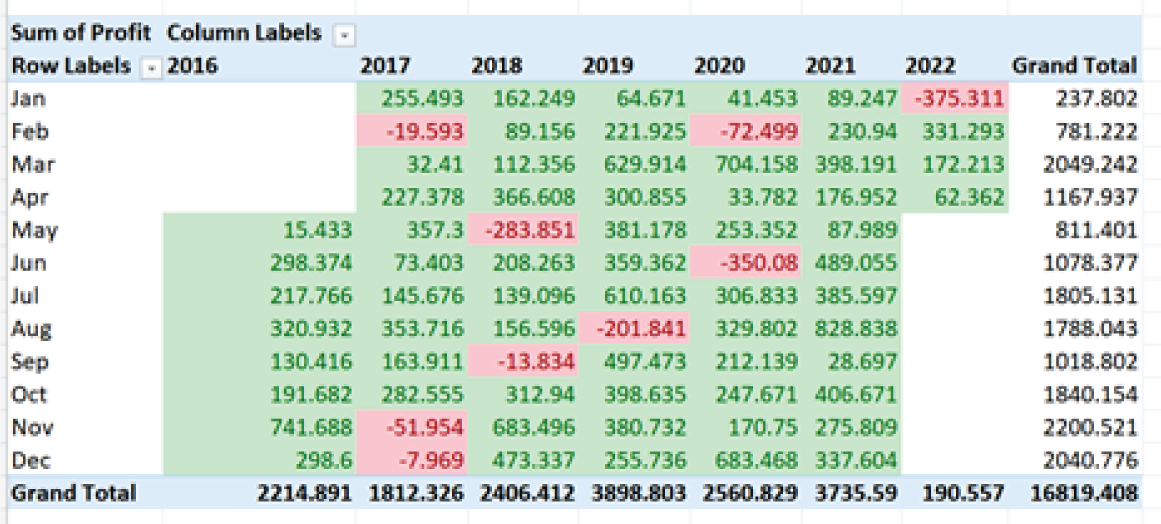This screenshot has width=1161, height=524.
Task: Select the cell with value 683.468
Action: [747, 460]
